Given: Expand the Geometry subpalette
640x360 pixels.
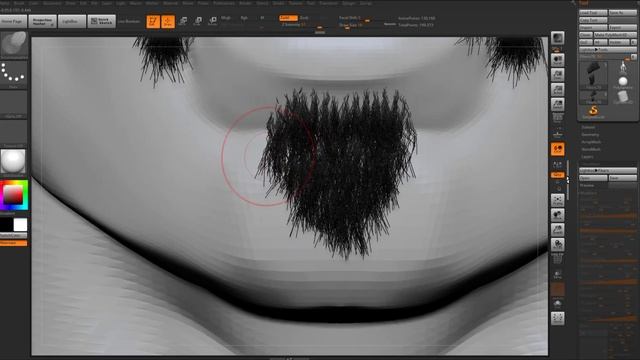Looking at the screenshot, I should click(590, 135).
